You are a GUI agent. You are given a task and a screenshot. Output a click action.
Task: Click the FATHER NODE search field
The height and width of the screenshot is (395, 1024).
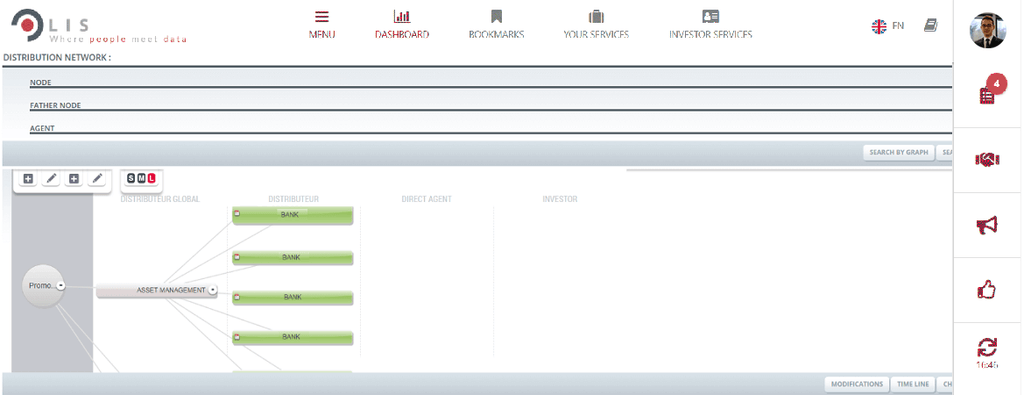tap(490, 106)
